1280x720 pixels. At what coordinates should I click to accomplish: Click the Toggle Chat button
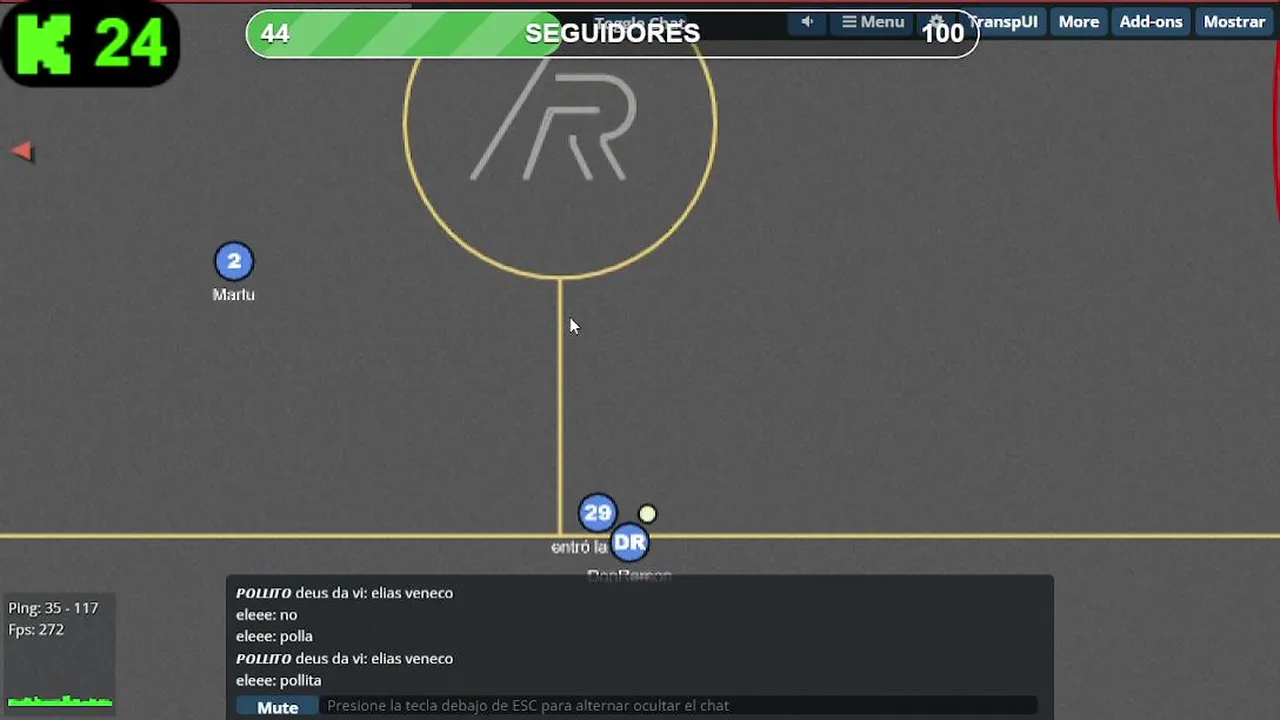pyautogui.click(x=639, y=22)
